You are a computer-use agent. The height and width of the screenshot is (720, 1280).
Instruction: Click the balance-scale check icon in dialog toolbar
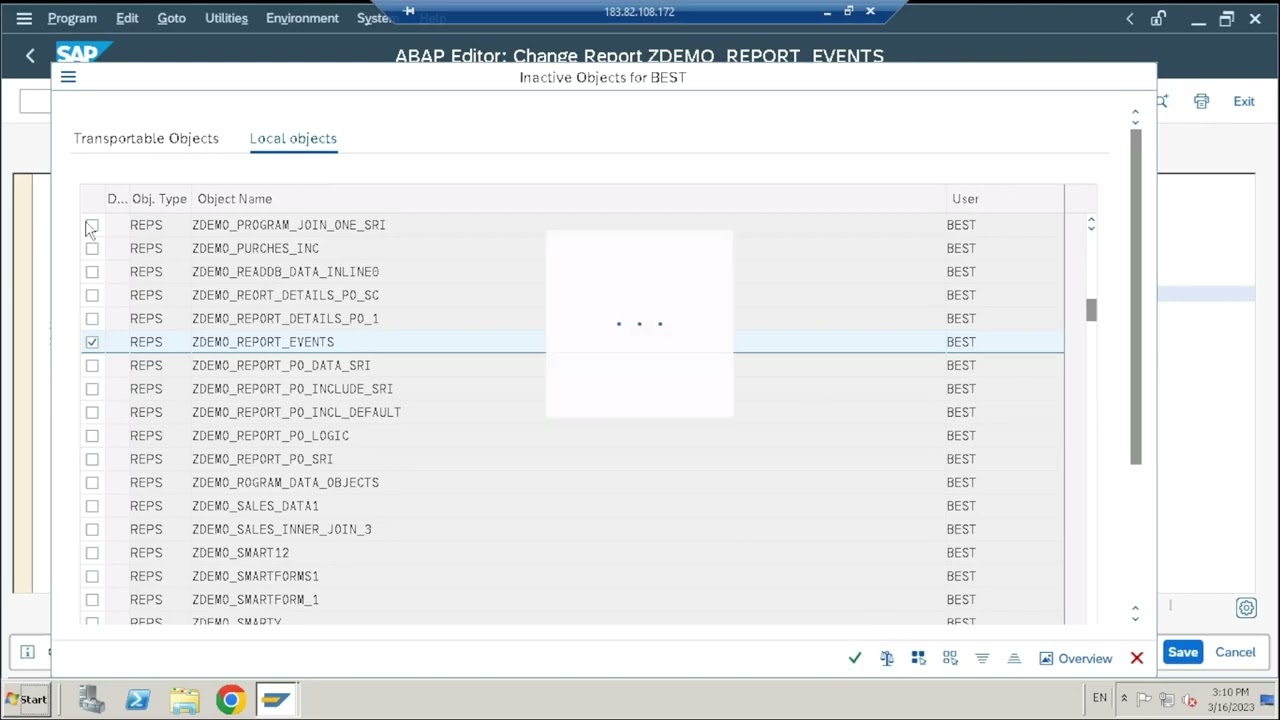[x=887, y=658]
